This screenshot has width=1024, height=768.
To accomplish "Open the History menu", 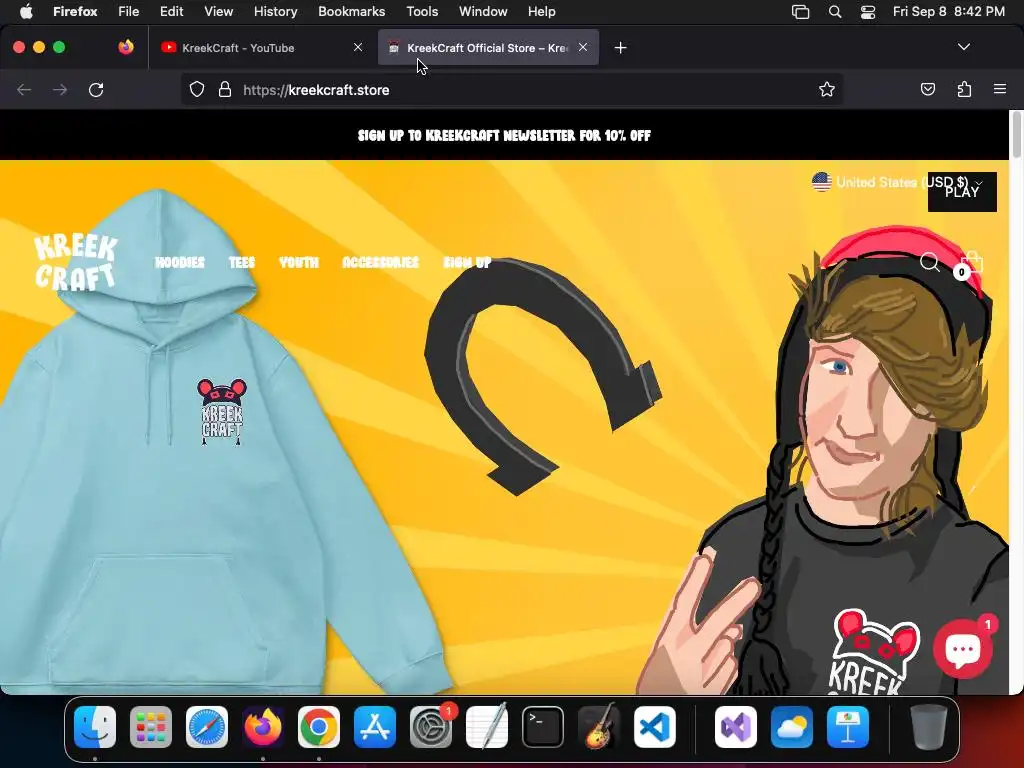I will pos(275,12).
